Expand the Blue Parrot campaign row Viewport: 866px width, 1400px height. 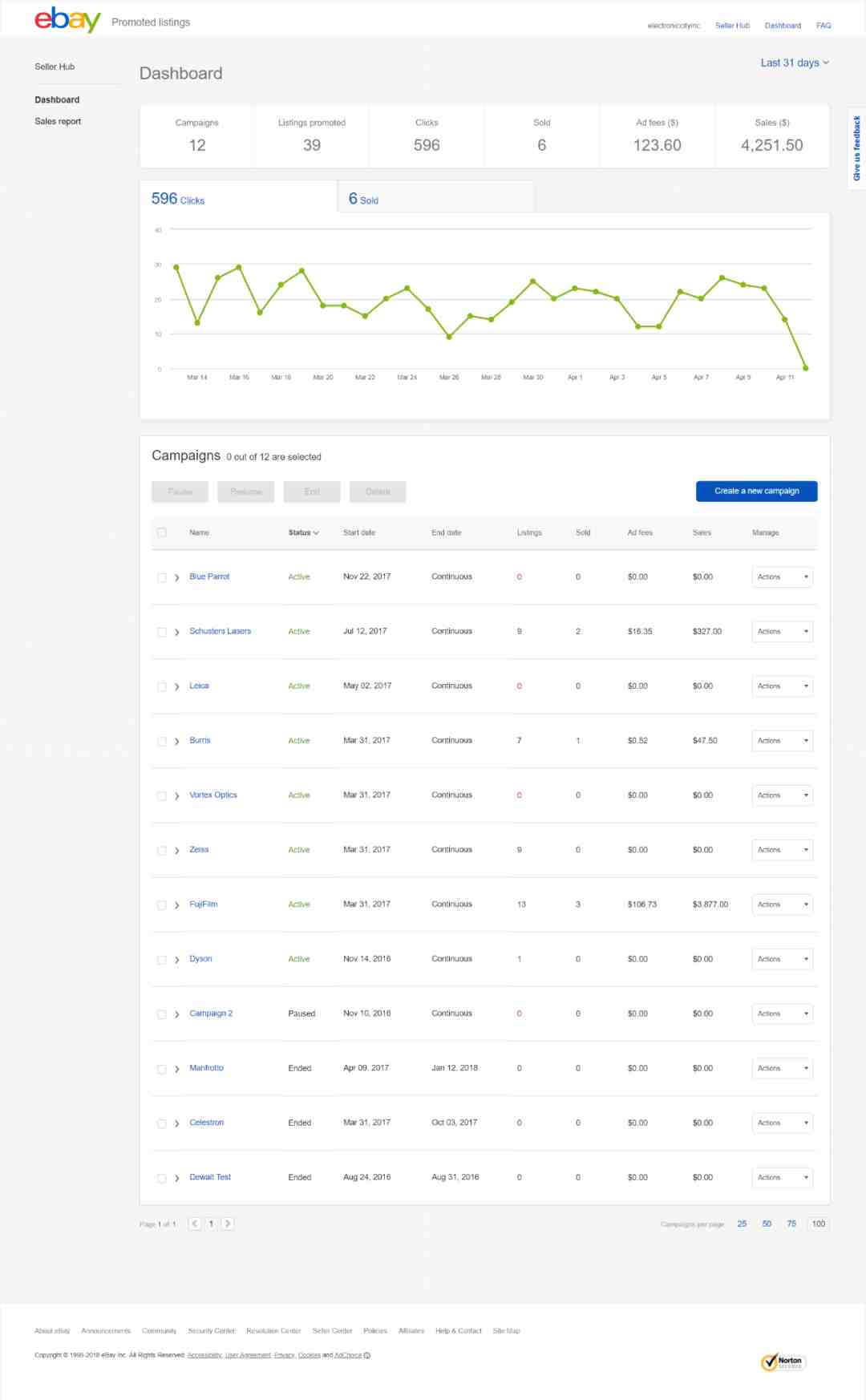click(177, 577)
